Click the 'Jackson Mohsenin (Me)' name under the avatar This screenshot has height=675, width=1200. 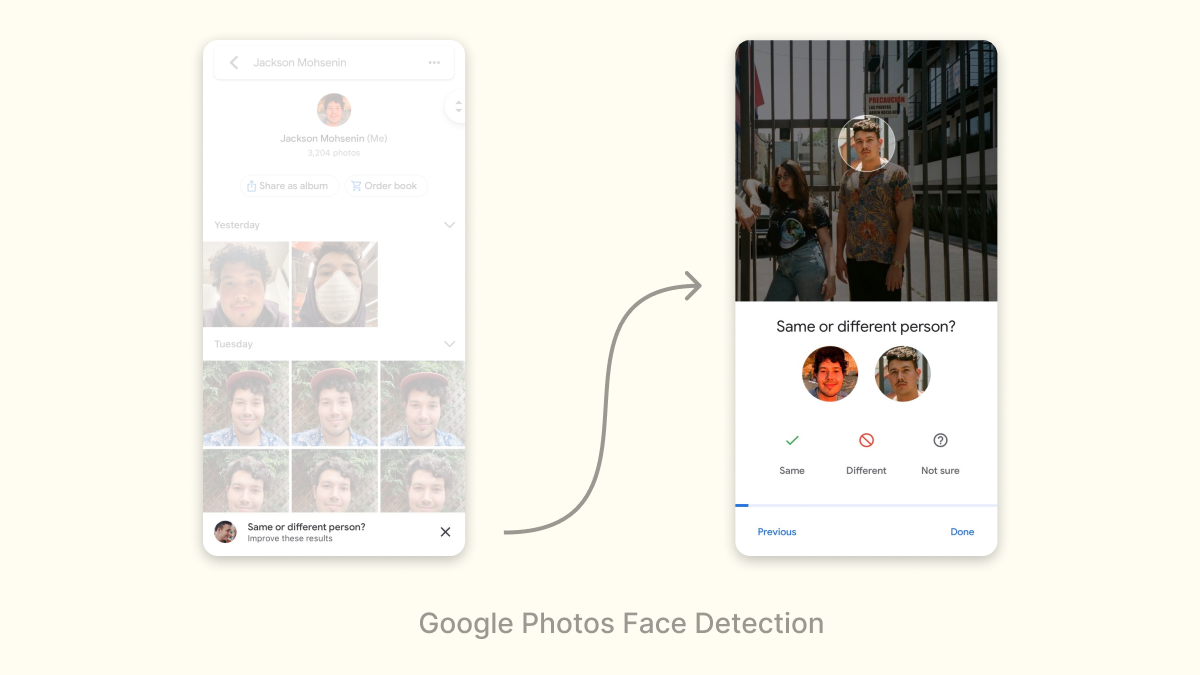point(334,139)
